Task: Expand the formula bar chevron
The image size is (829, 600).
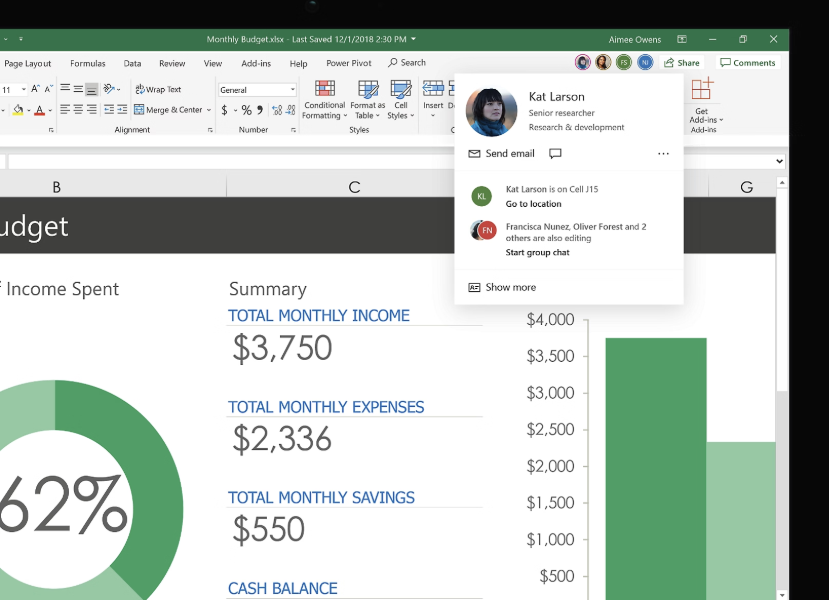Action: (x=779, y=161)
